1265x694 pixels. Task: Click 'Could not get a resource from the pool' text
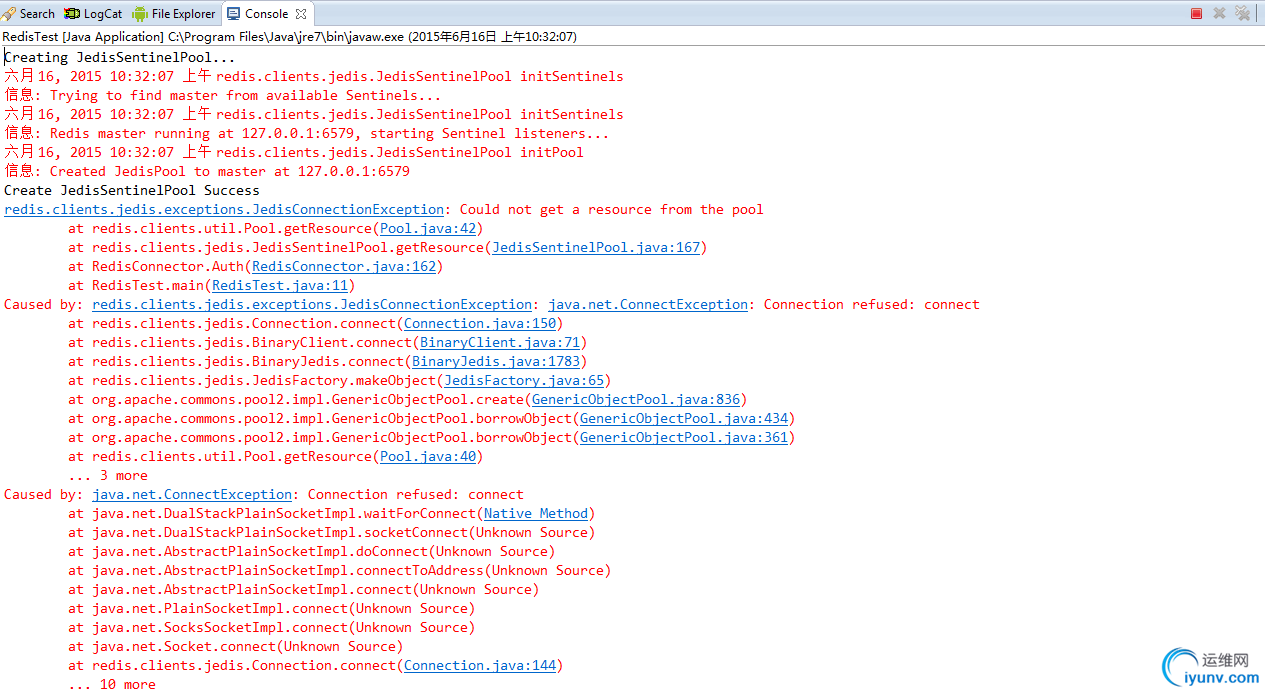point(611,209)
